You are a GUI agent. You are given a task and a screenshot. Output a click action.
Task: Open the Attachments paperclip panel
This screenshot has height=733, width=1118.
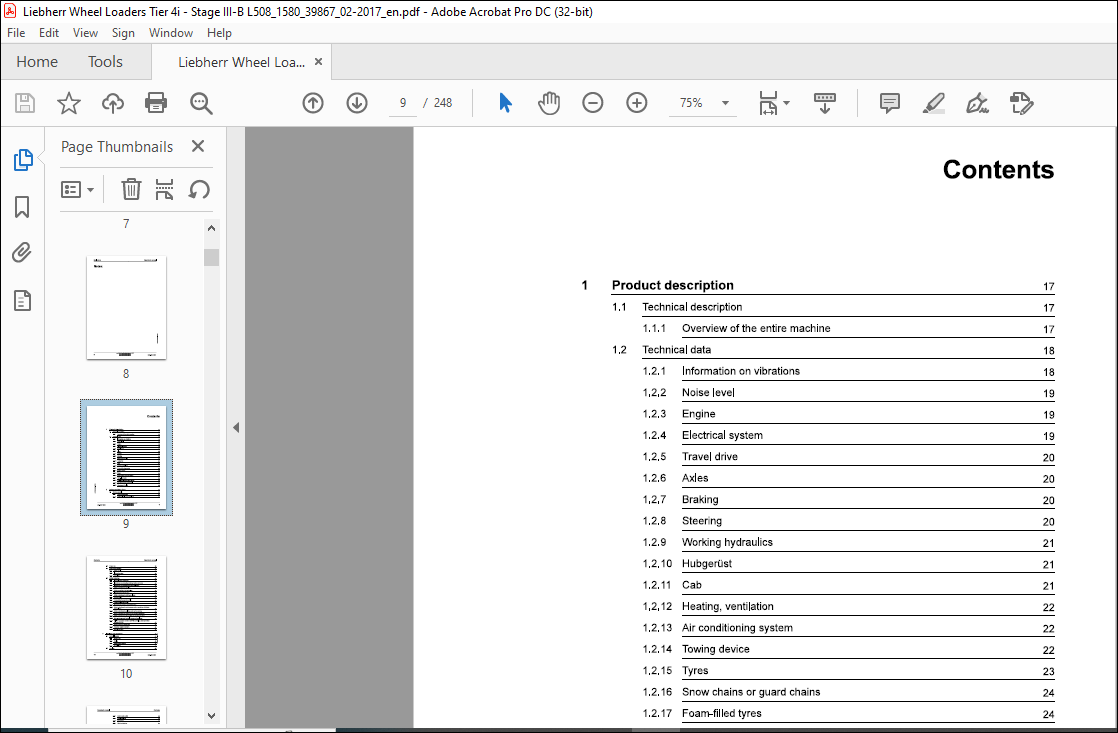(x=22, y=252)
